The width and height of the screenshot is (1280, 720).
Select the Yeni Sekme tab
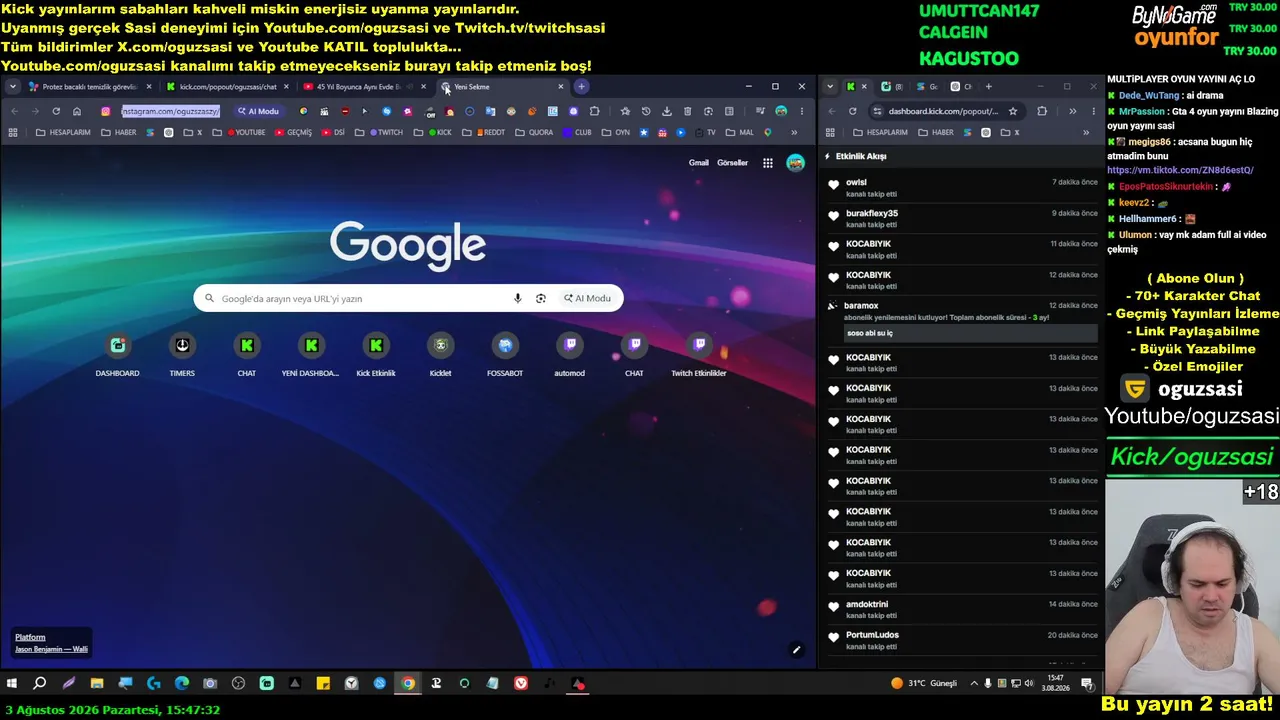pos(502,87)
